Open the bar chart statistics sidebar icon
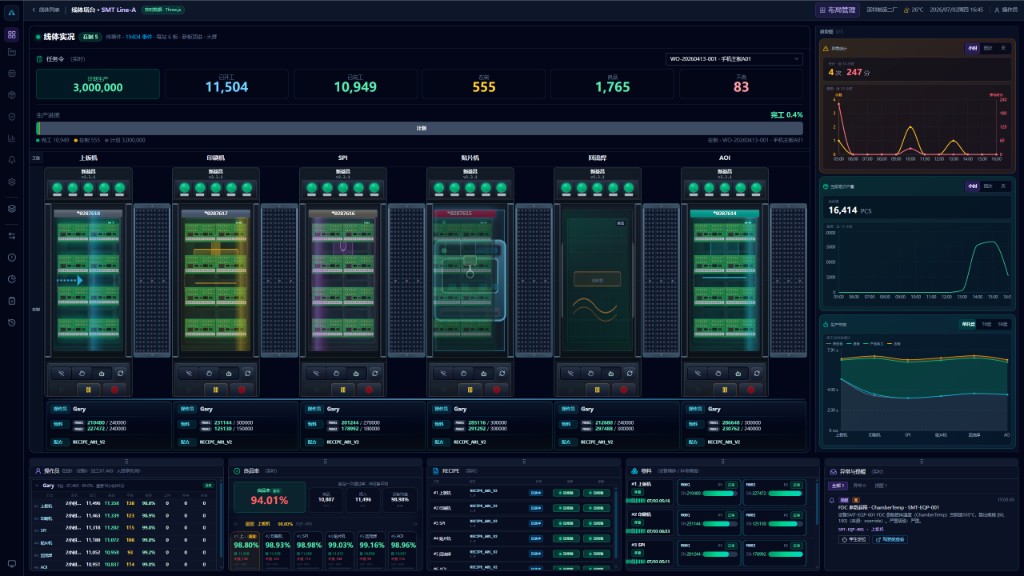The width and height of the screenshot is (1024, 576). [12, 138]
